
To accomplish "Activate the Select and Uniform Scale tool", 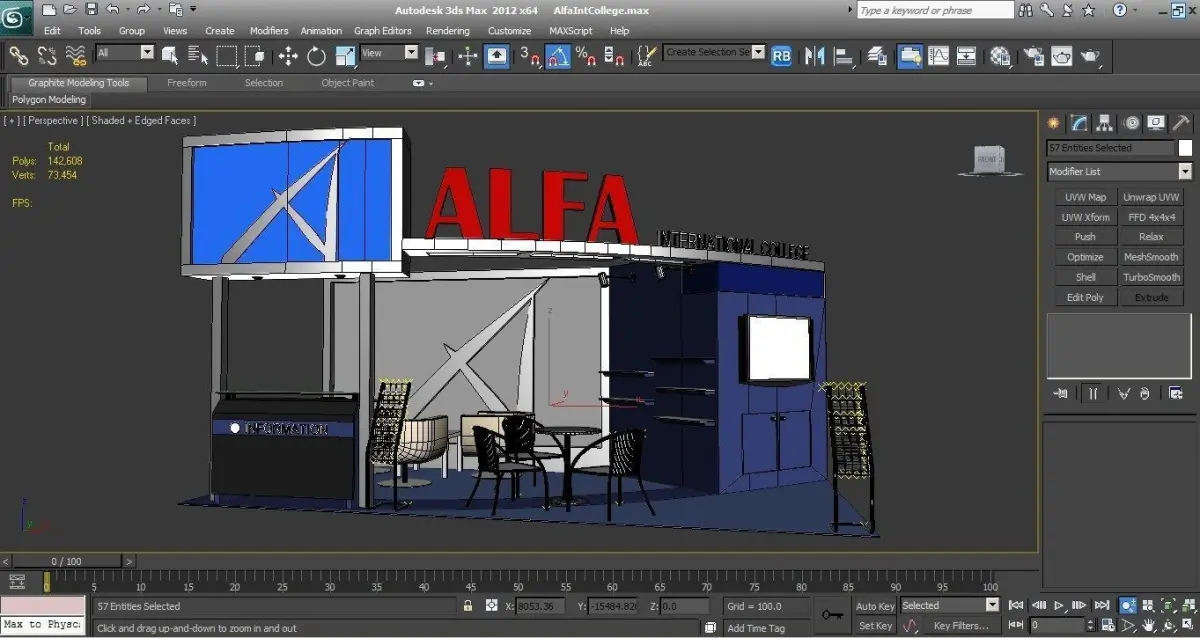I will point(346,55).
